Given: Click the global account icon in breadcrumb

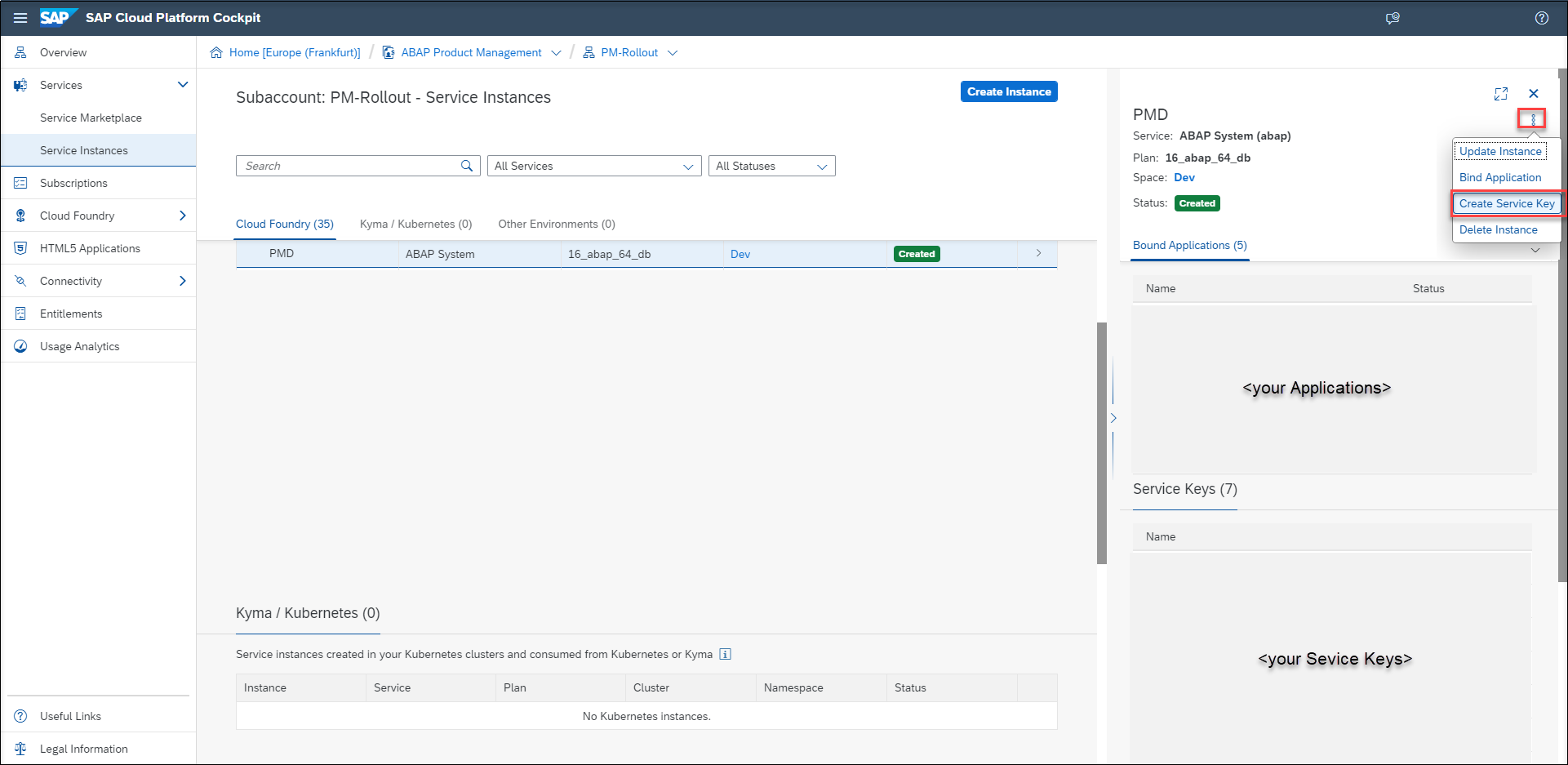Looking at the screenshot, I should [x=389, y=52].
